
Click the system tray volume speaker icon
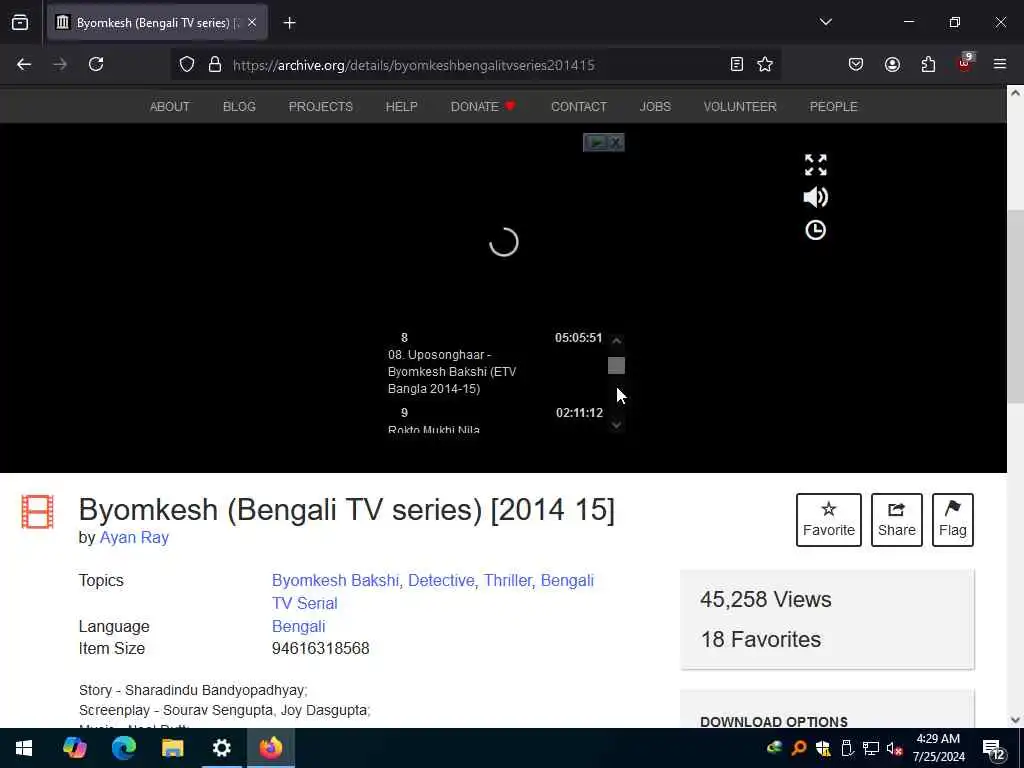(894, 749)
